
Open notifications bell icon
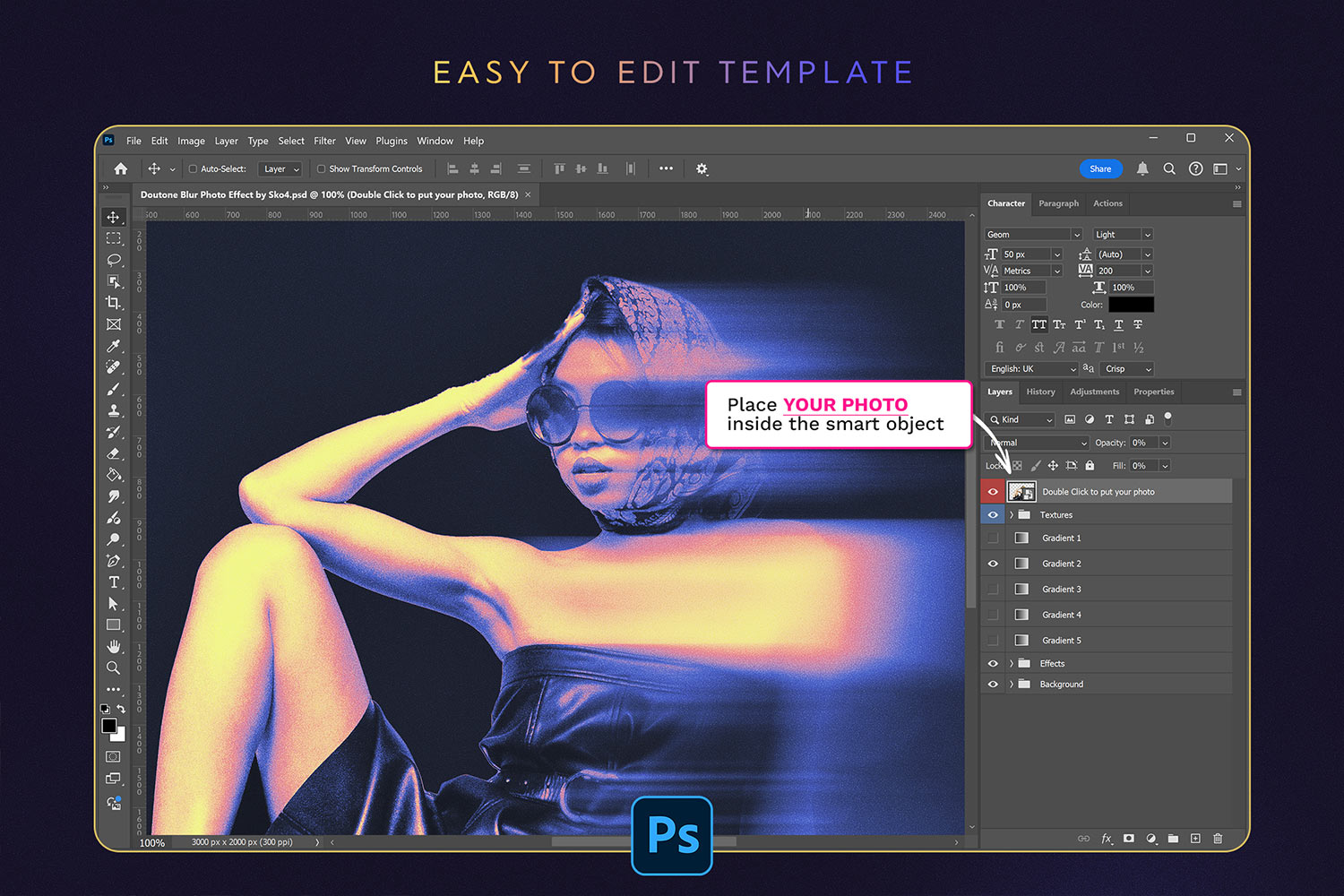[x=1142, y=168]
